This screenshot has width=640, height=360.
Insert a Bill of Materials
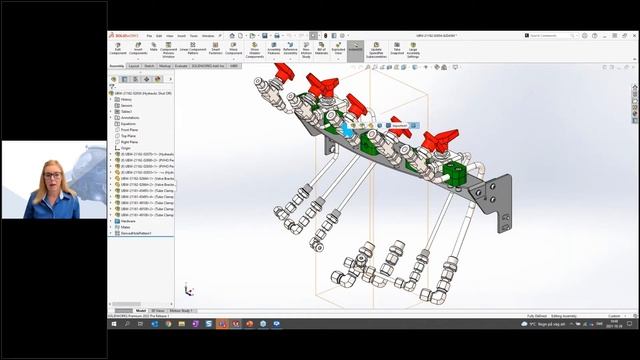pyautogui.click(x=322, y=48)
